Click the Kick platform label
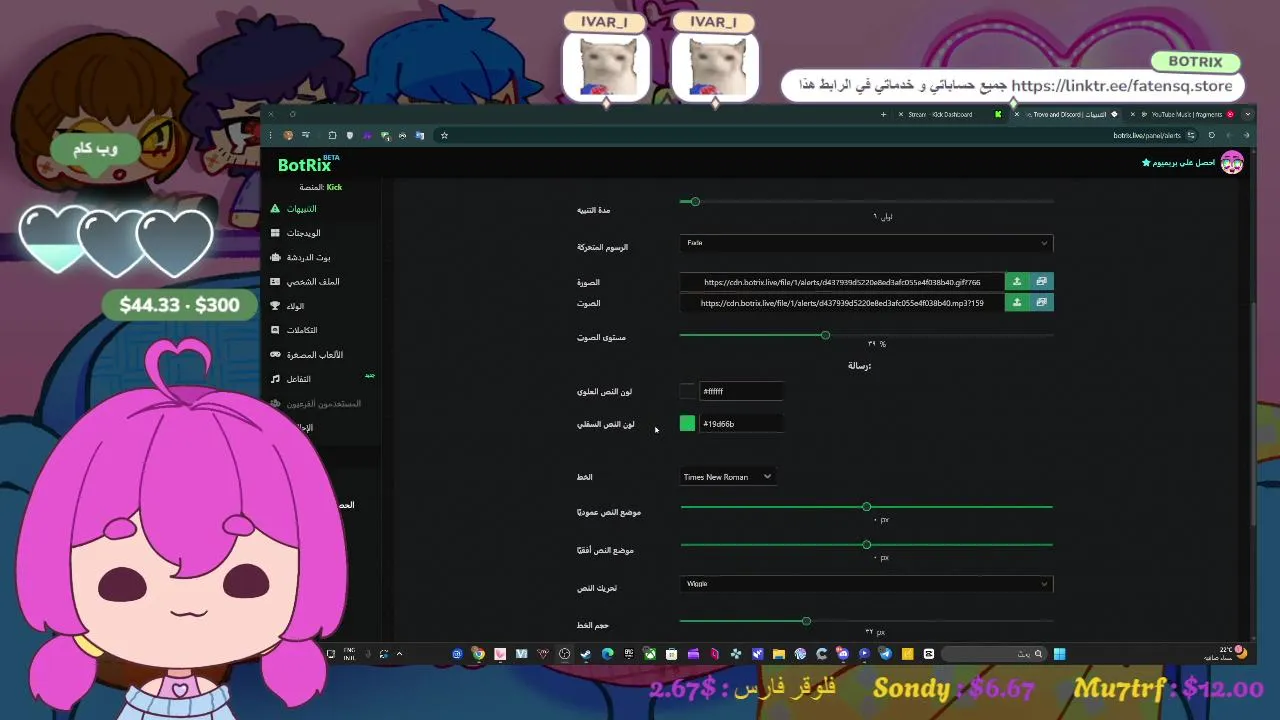 pos(334,187)
